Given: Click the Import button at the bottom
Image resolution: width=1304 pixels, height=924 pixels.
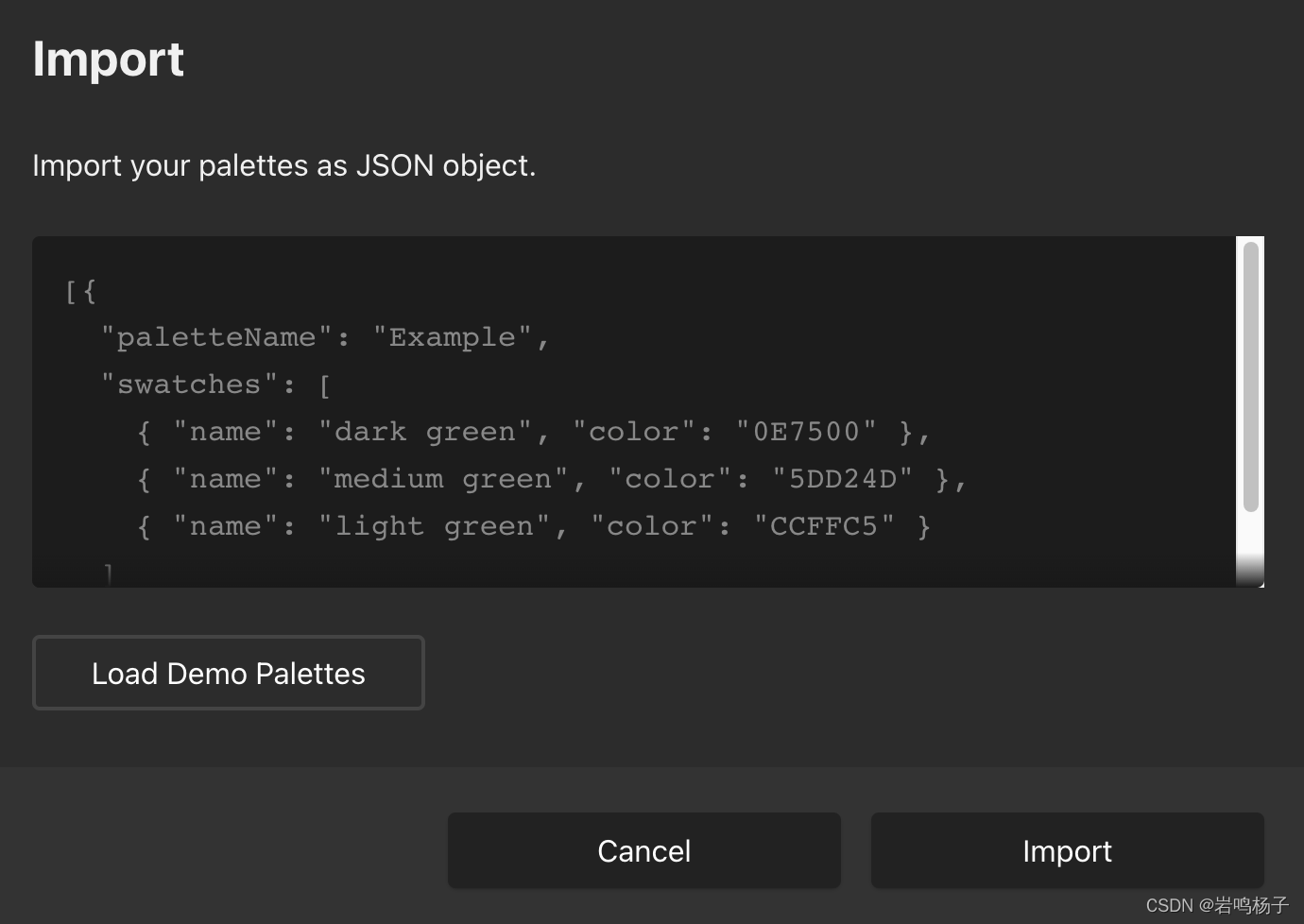Looking at the screenshot, I should (x=1067, y=850).
